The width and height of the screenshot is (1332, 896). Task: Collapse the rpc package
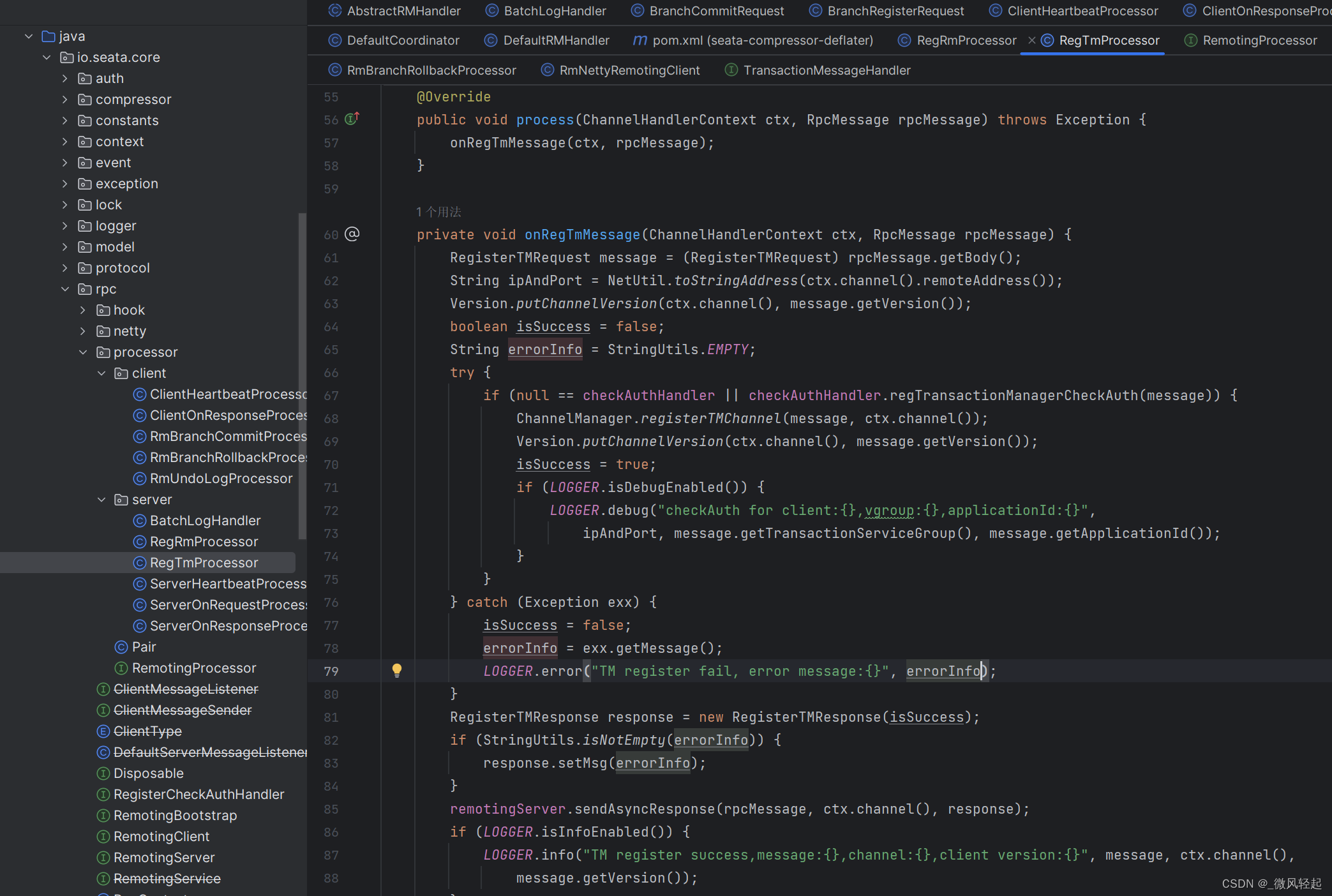(64, 289)
